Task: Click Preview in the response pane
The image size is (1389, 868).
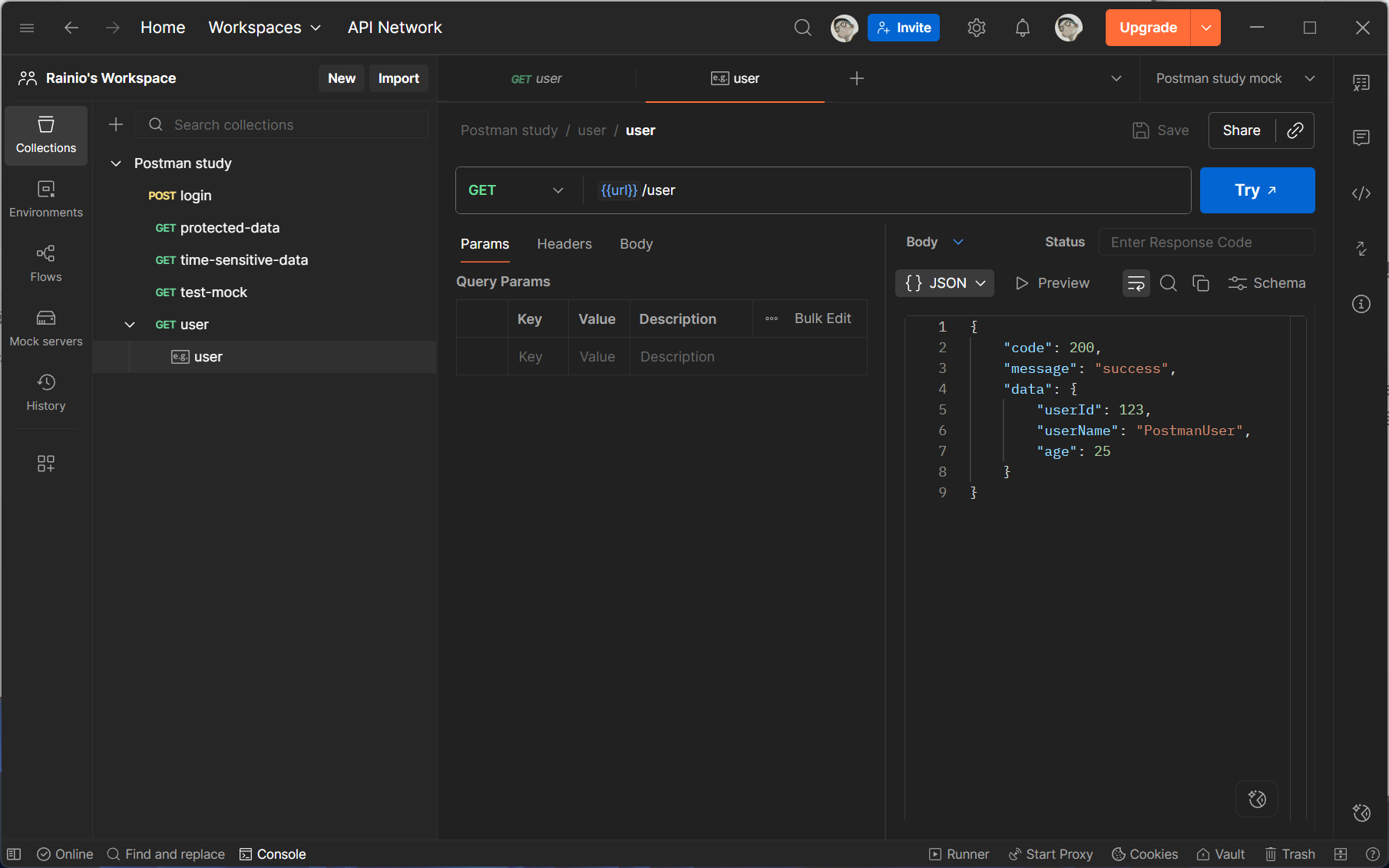Action: coord(1052,283)
